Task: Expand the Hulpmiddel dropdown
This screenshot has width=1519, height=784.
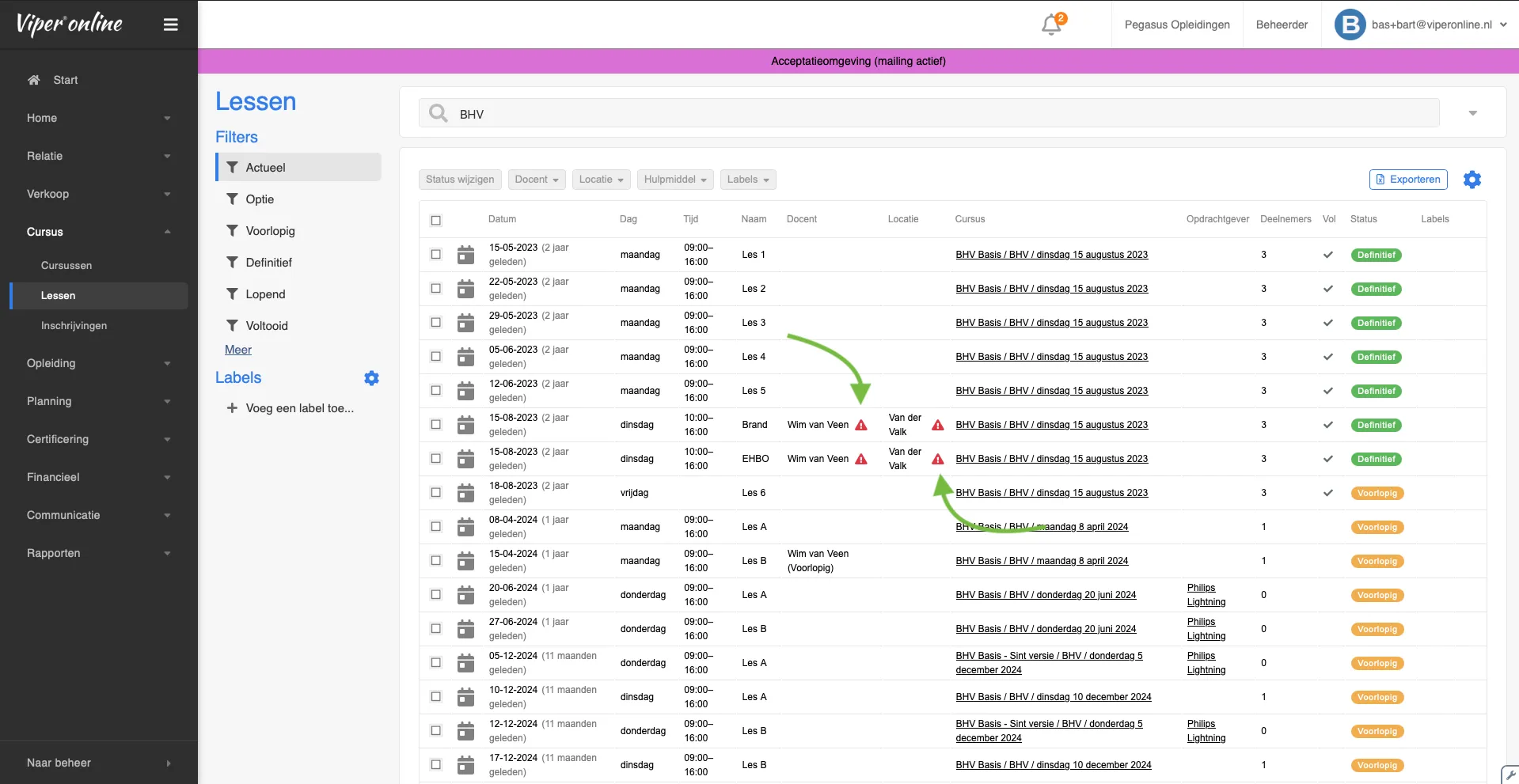Action: (674, 180)
